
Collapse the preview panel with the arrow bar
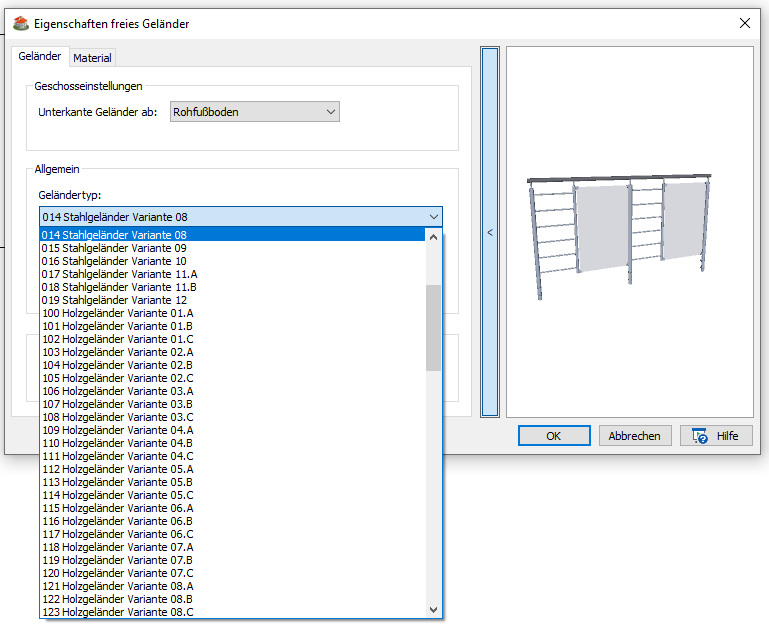coord(490,232)
